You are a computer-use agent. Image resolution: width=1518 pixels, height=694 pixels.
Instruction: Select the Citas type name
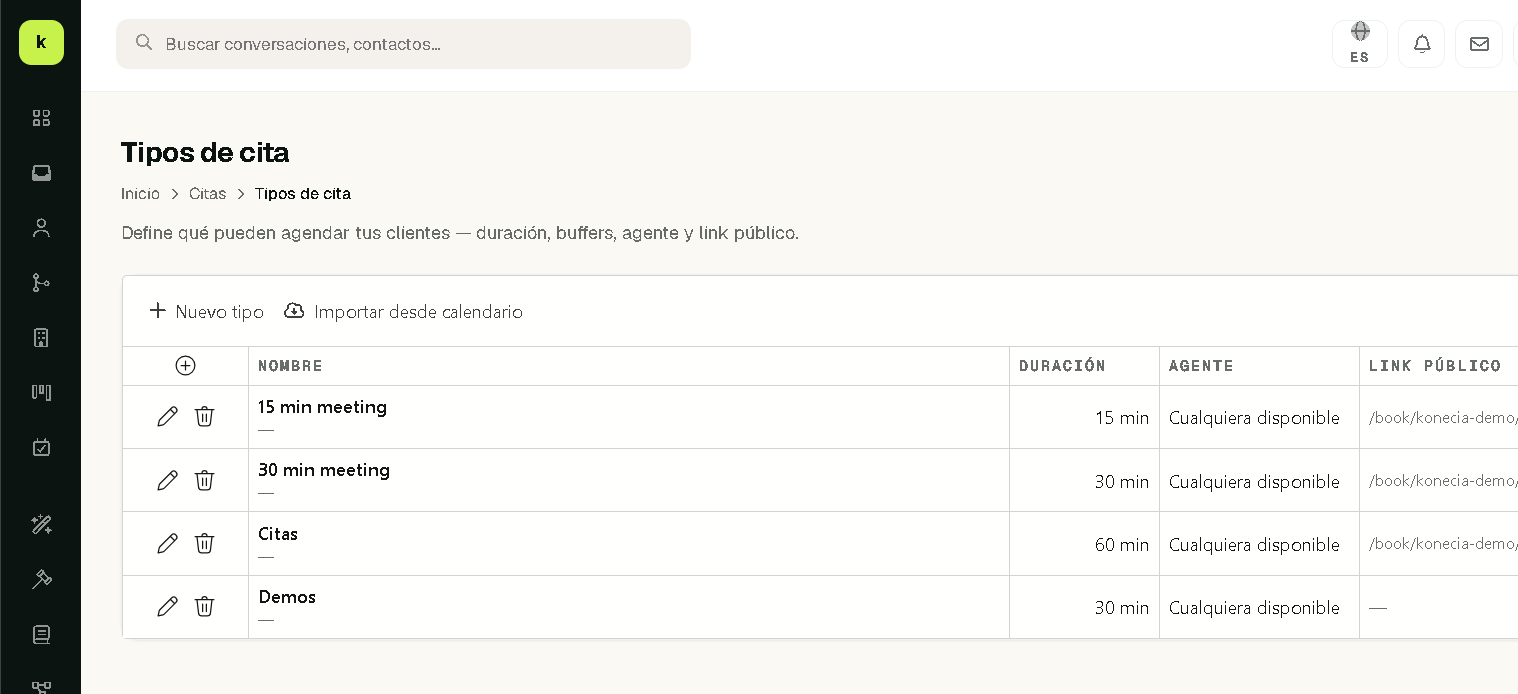278,534
